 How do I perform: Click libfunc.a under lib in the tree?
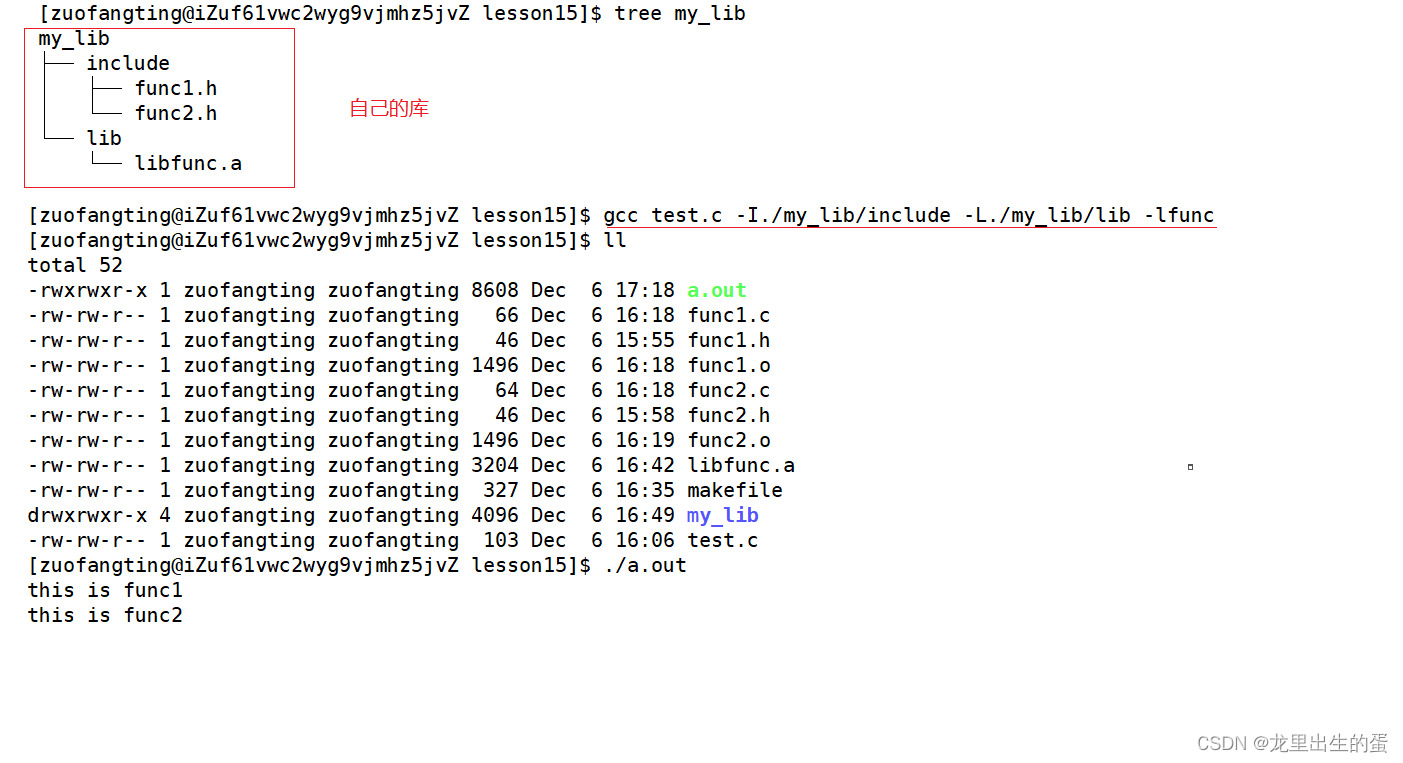188,164
